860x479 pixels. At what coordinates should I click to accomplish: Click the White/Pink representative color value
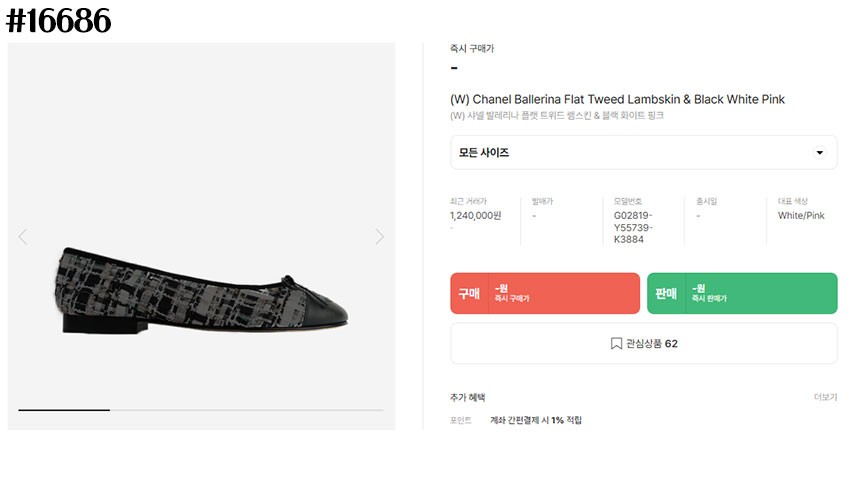pyautogui.click(x=801, y=215)
